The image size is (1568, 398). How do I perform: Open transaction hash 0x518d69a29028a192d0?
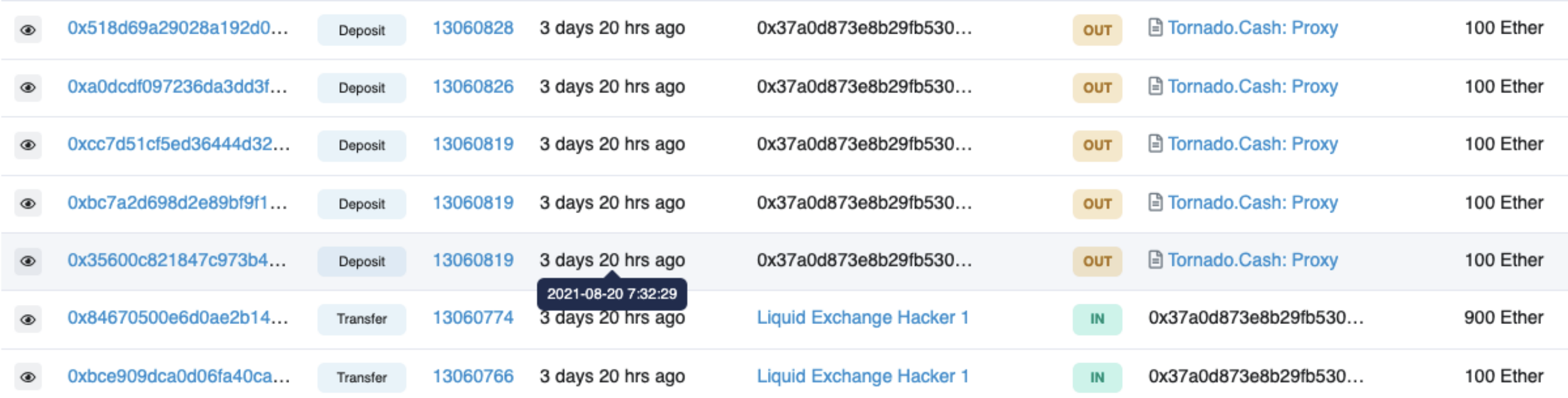coord(178,28)
